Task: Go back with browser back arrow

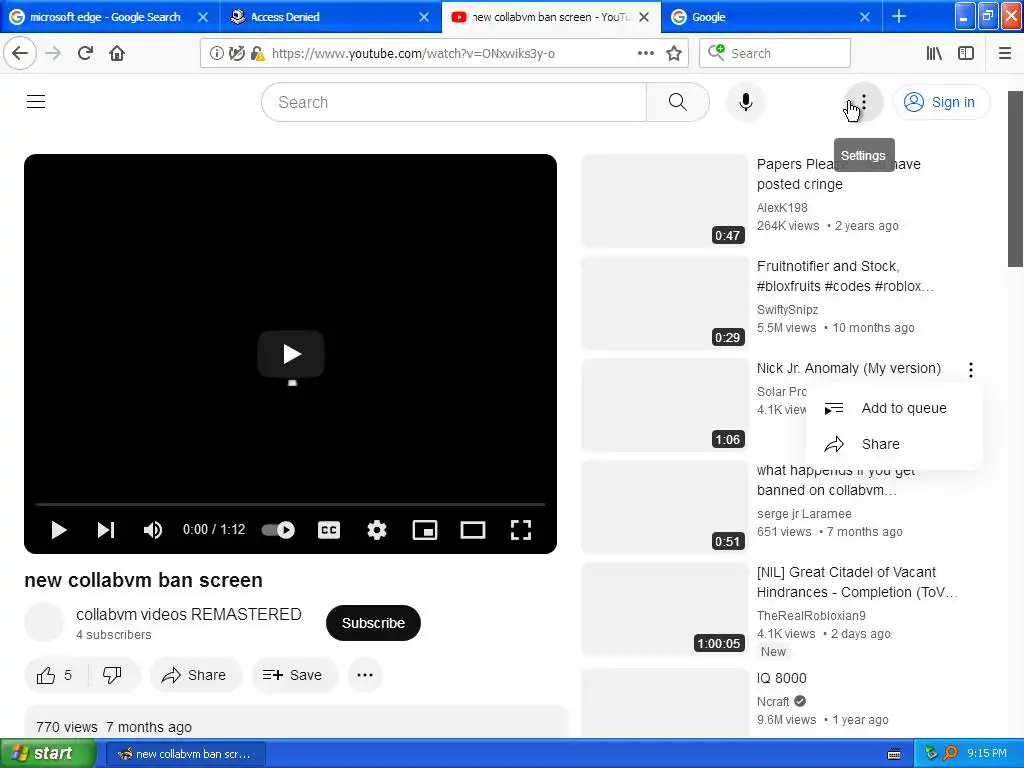Action: tap(20, 53)
